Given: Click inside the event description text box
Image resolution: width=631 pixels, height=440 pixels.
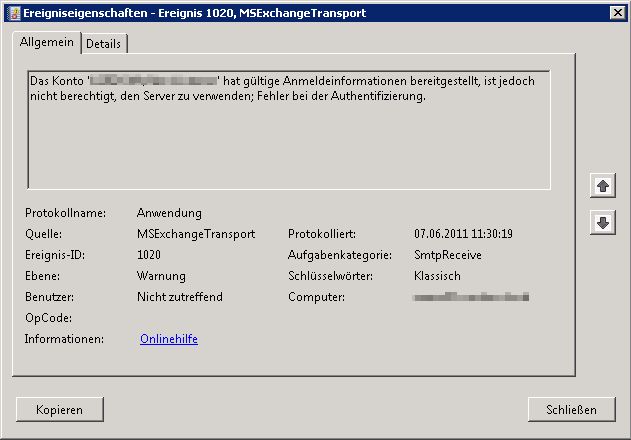Looking at the screenshot, I should coord(289,130).
